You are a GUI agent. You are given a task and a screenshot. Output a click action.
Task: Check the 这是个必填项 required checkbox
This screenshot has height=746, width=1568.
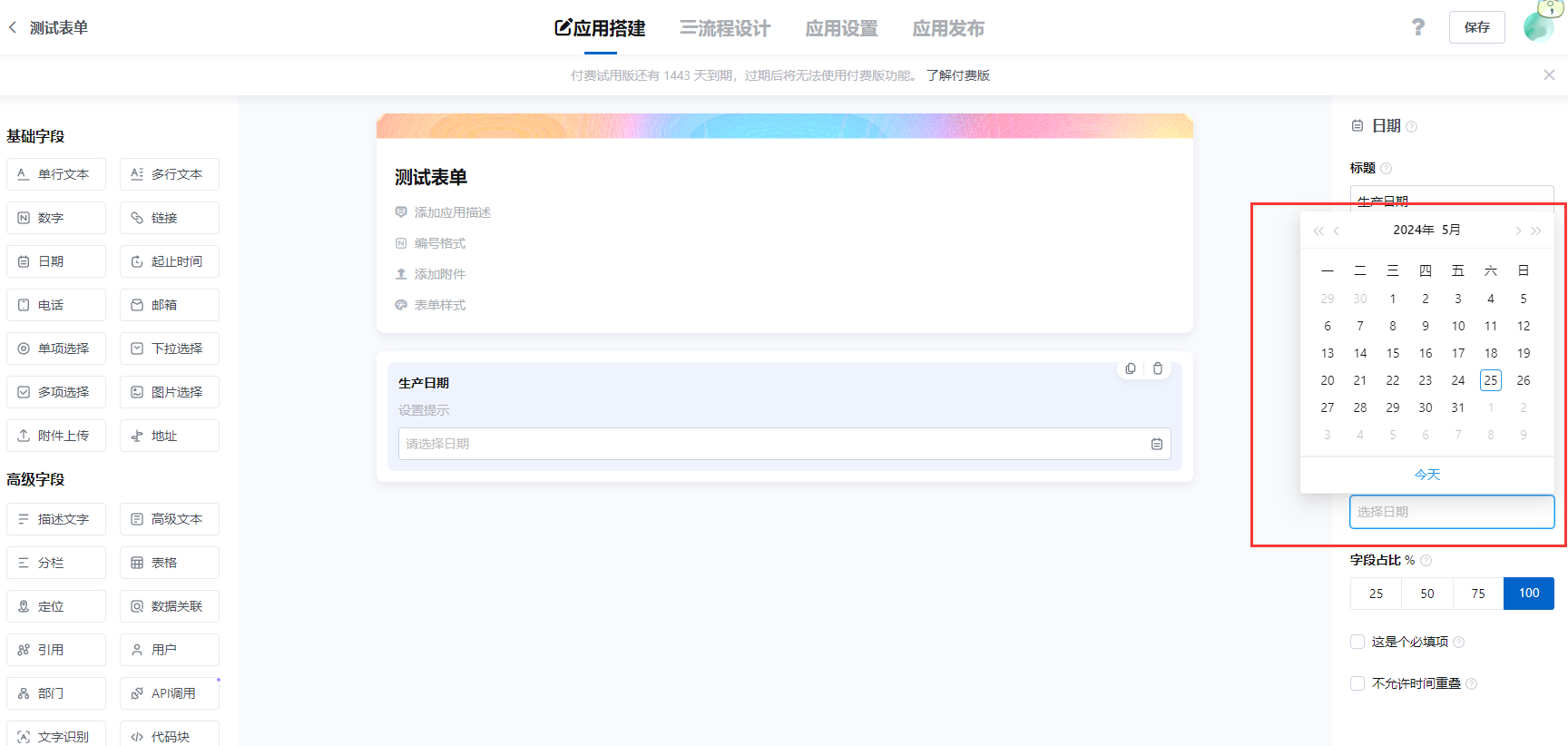1357,642
